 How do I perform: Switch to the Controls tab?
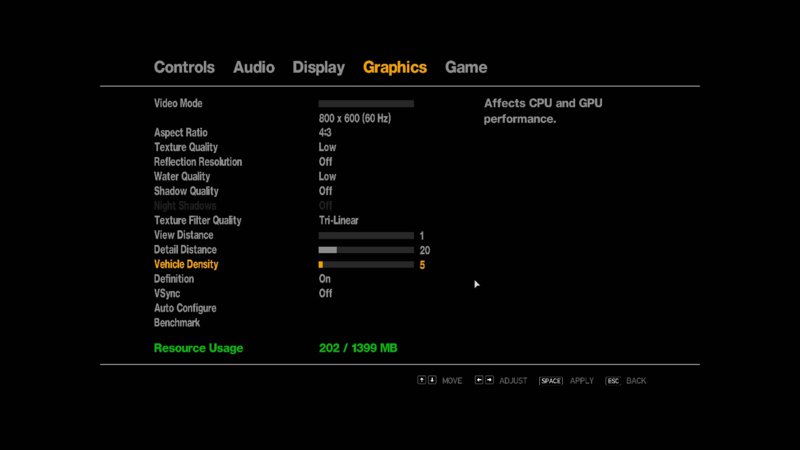[x=184, y=67]
